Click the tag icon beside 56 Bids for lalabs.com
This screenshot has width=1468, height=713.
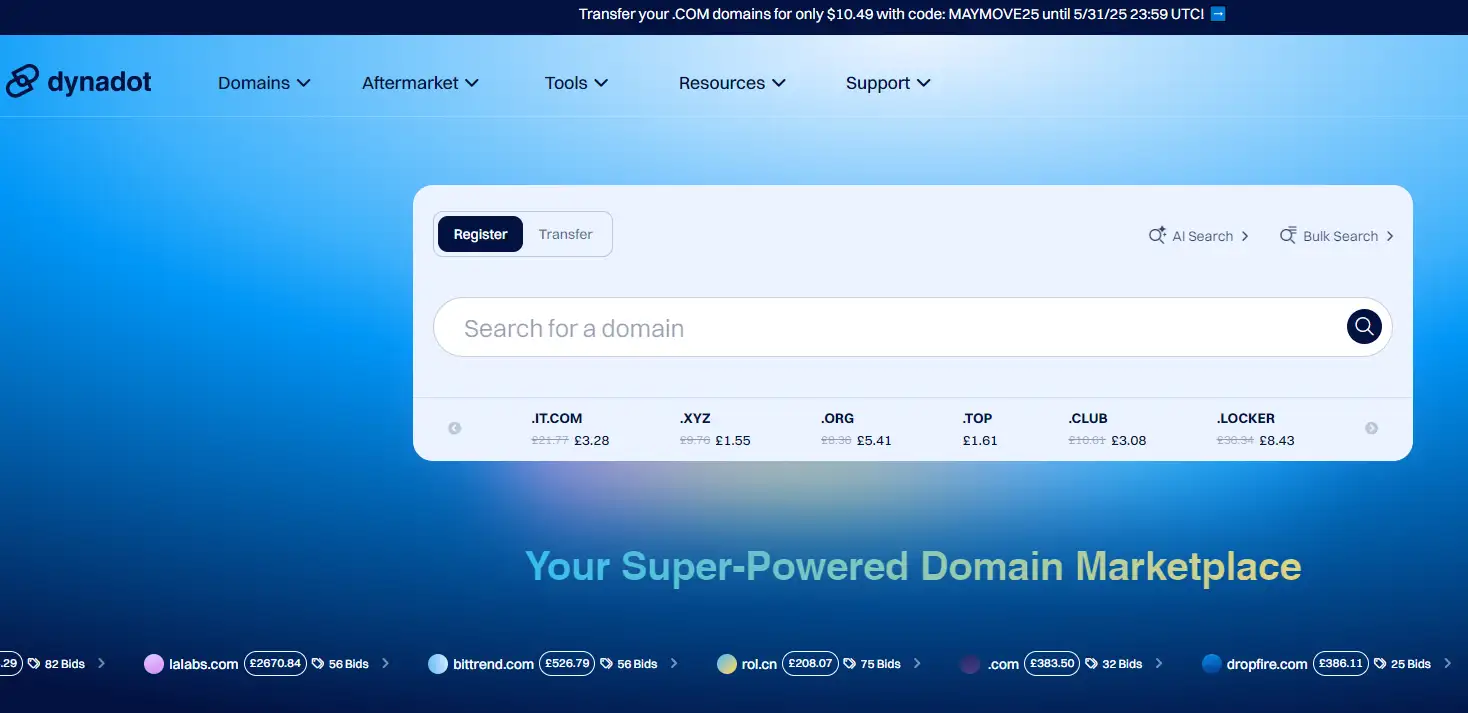(x=317, y=664)
